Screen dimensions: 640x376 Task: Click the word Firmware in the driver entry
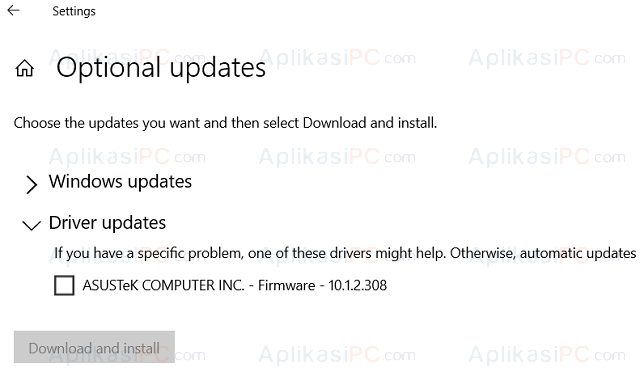point(287,285)
